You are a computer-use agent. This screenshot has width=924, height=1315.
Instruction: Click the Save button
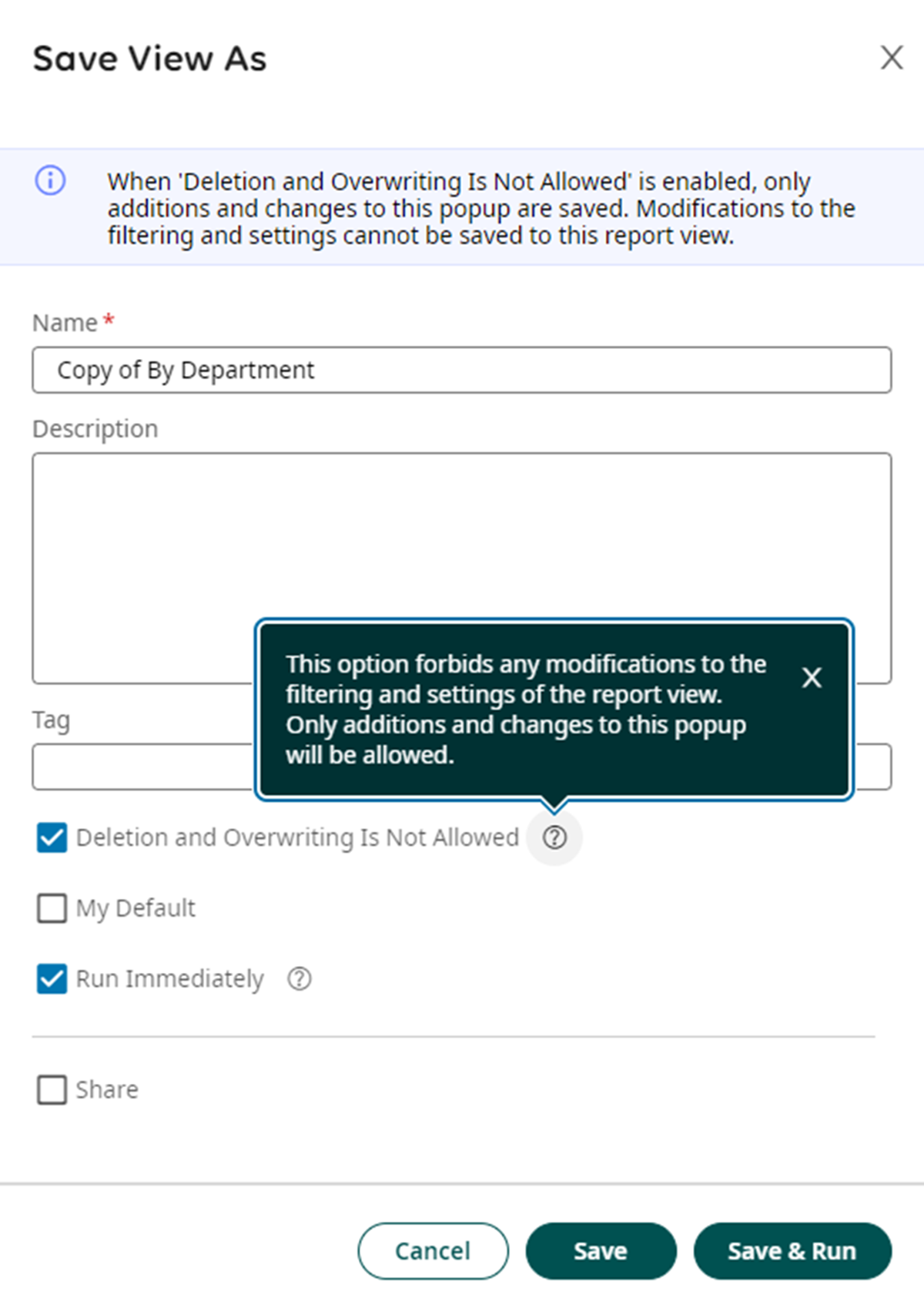(601, 1251)
